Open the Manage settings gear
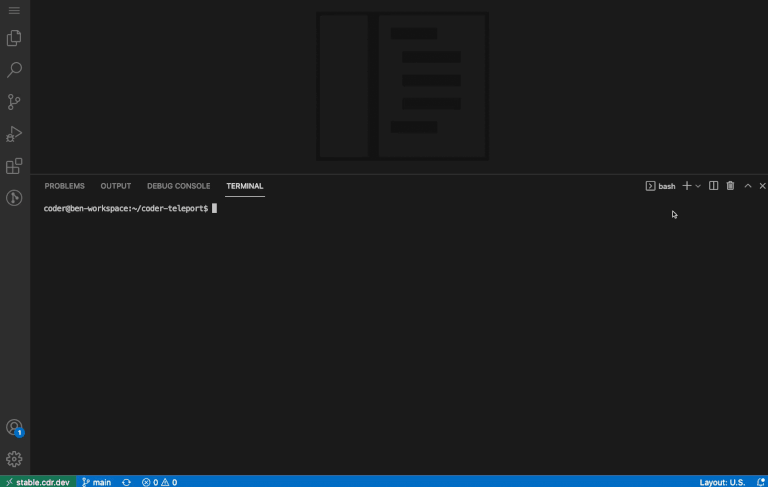The height and width of the screenshot is (487, 768). click(x=14, y=459)
